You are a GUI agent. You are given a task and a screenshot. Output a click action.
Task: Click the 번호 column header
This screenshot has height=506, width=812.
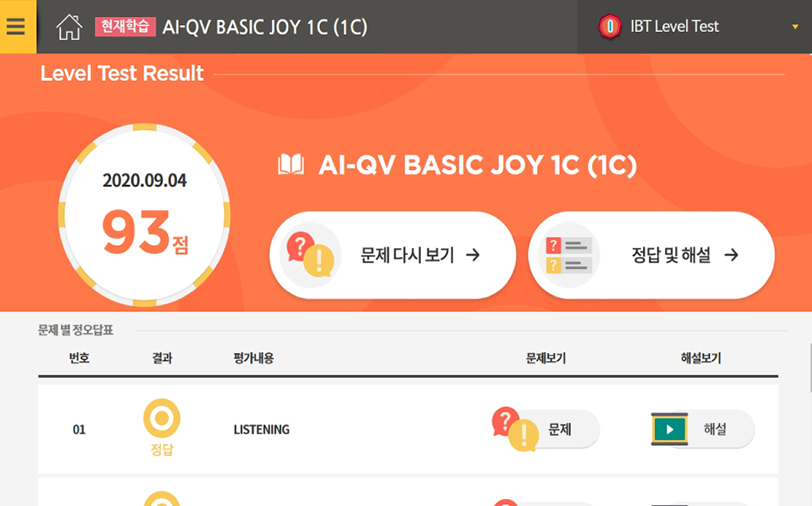79,358
